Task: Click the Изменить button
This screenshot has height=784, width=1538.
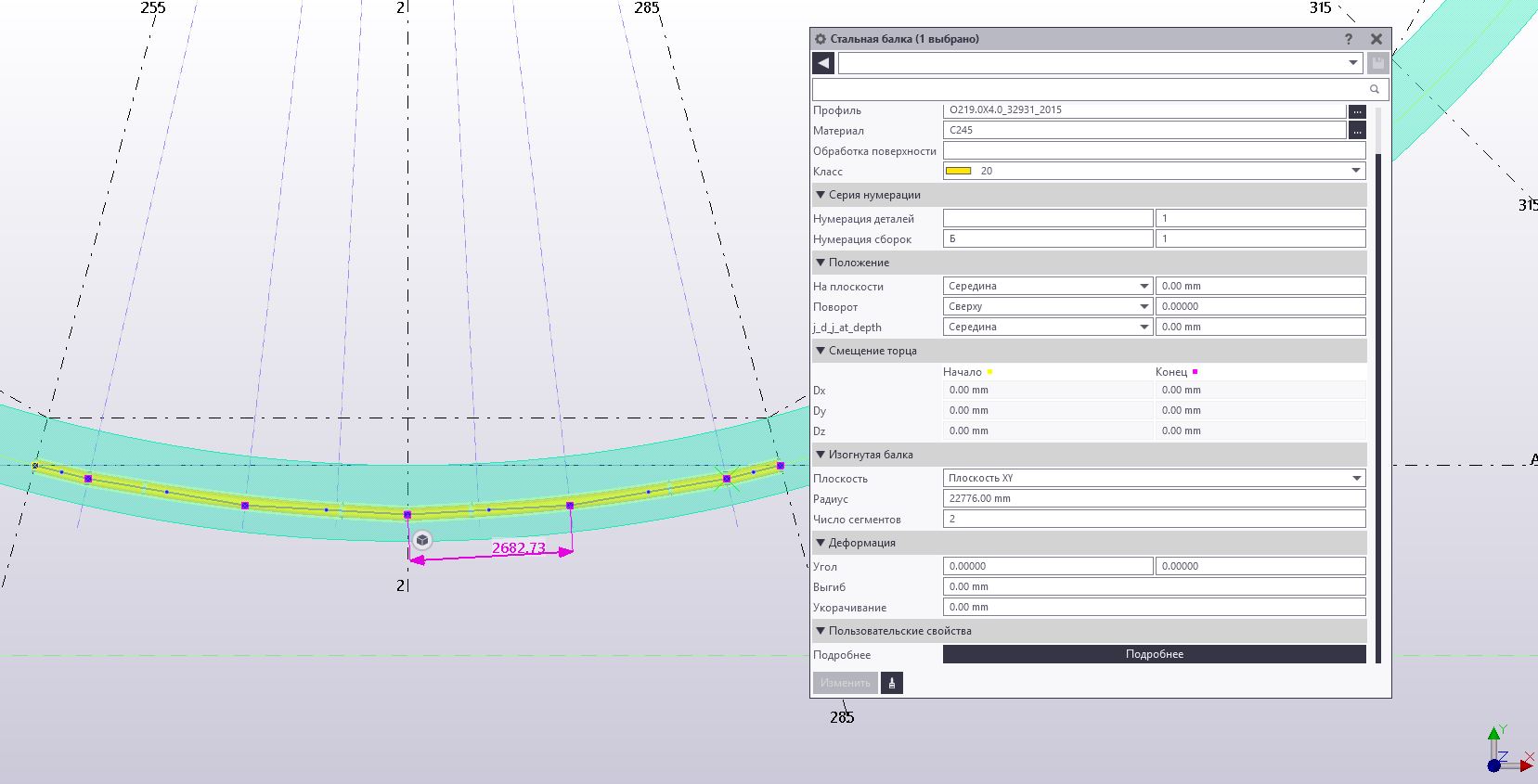Action: click(x=845, y=683)
